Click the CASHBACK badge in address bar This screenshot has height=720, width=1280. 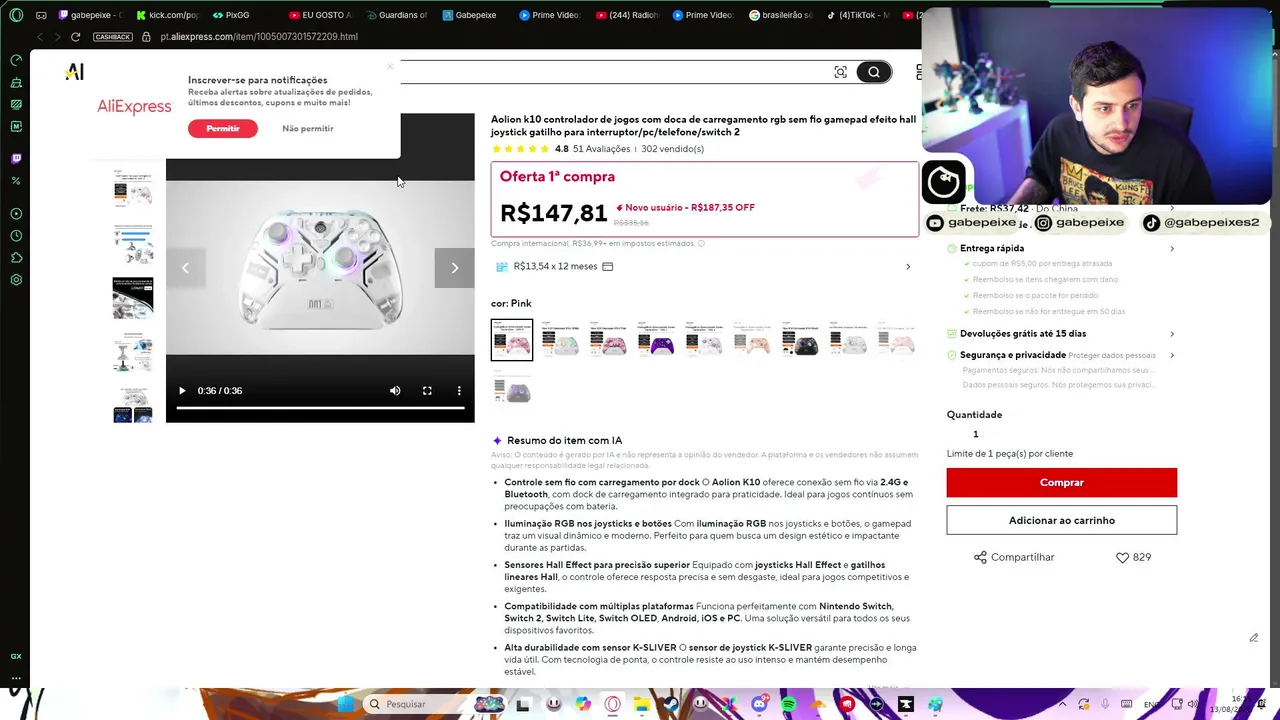click(x=112, y=37)
